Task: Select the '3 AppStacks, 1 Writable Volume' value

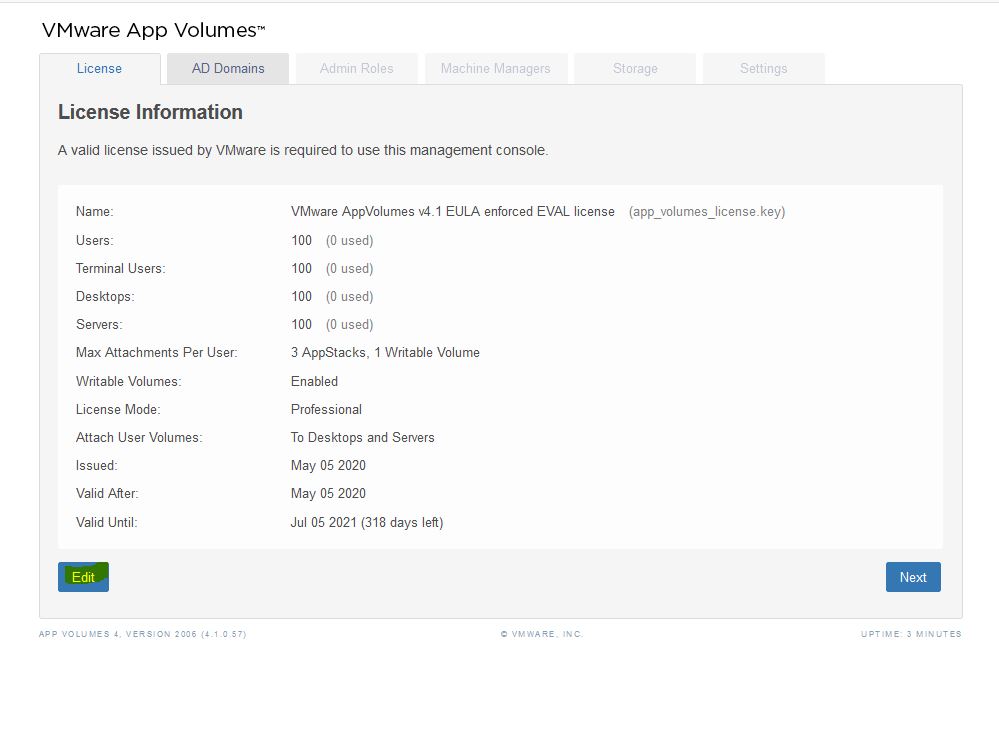Action: 385,352
